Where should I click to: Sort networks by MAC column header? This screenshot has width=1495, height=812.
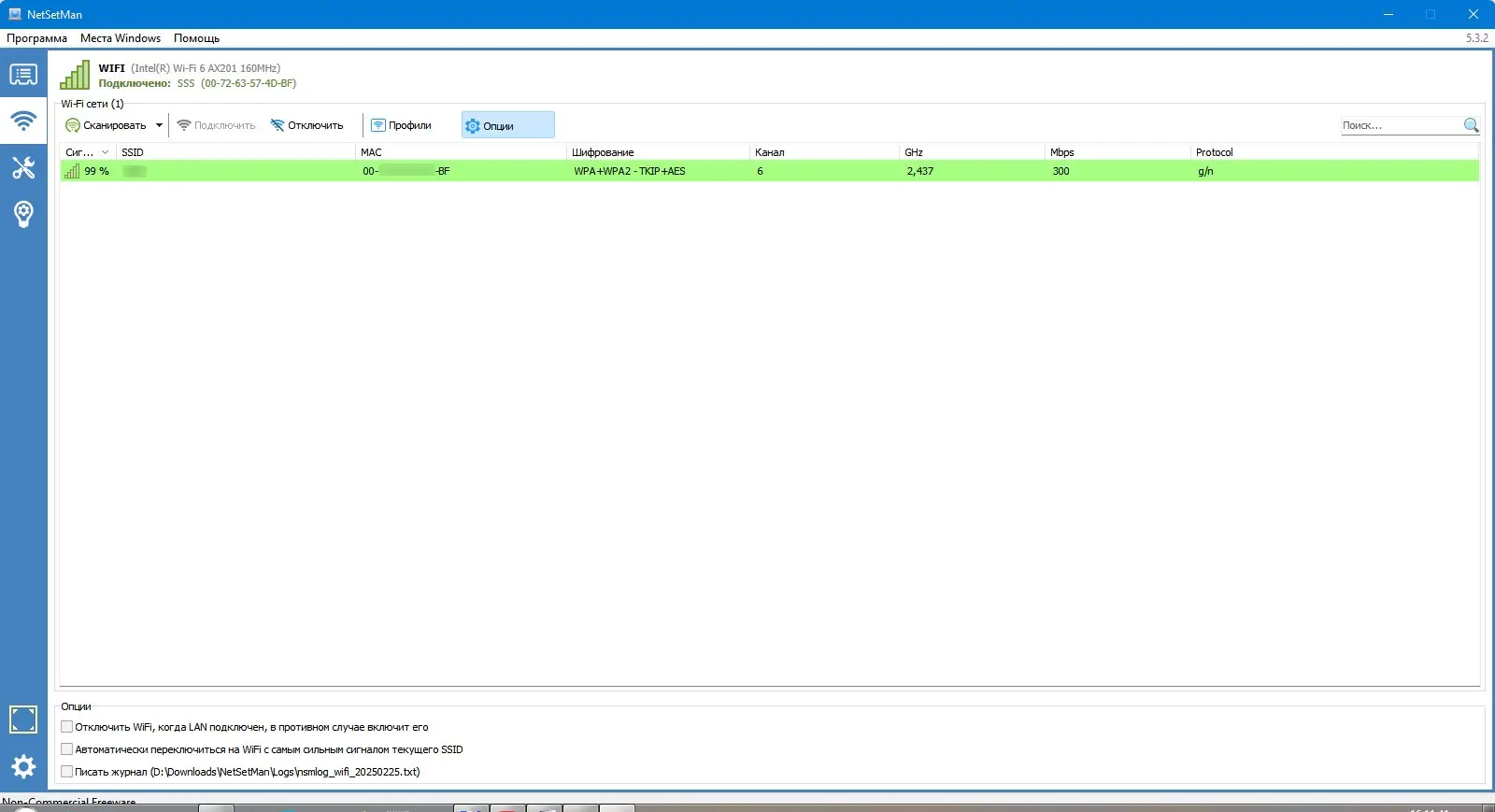pos(461,152)
